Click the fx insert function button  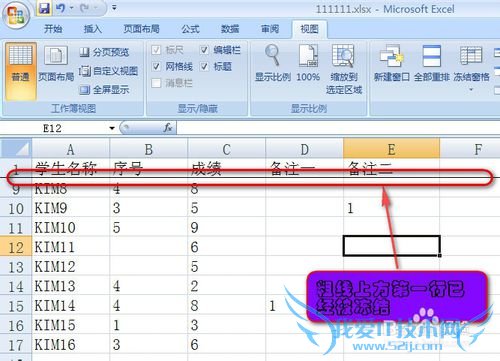click(168, 128)
